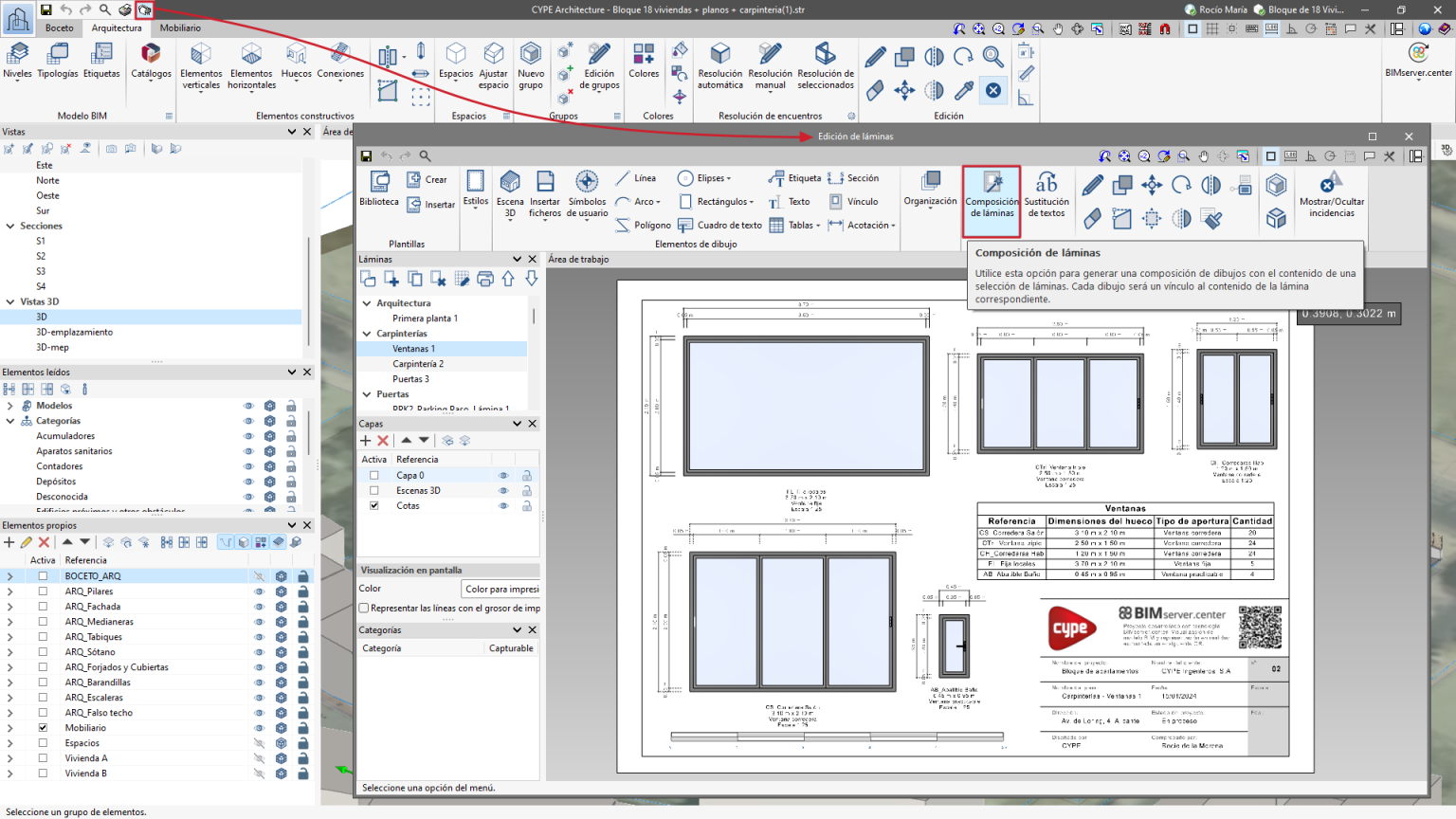Select the Línea drawing tool
The width and height of the screenshot is (1456, 819).
pos(635,178)
